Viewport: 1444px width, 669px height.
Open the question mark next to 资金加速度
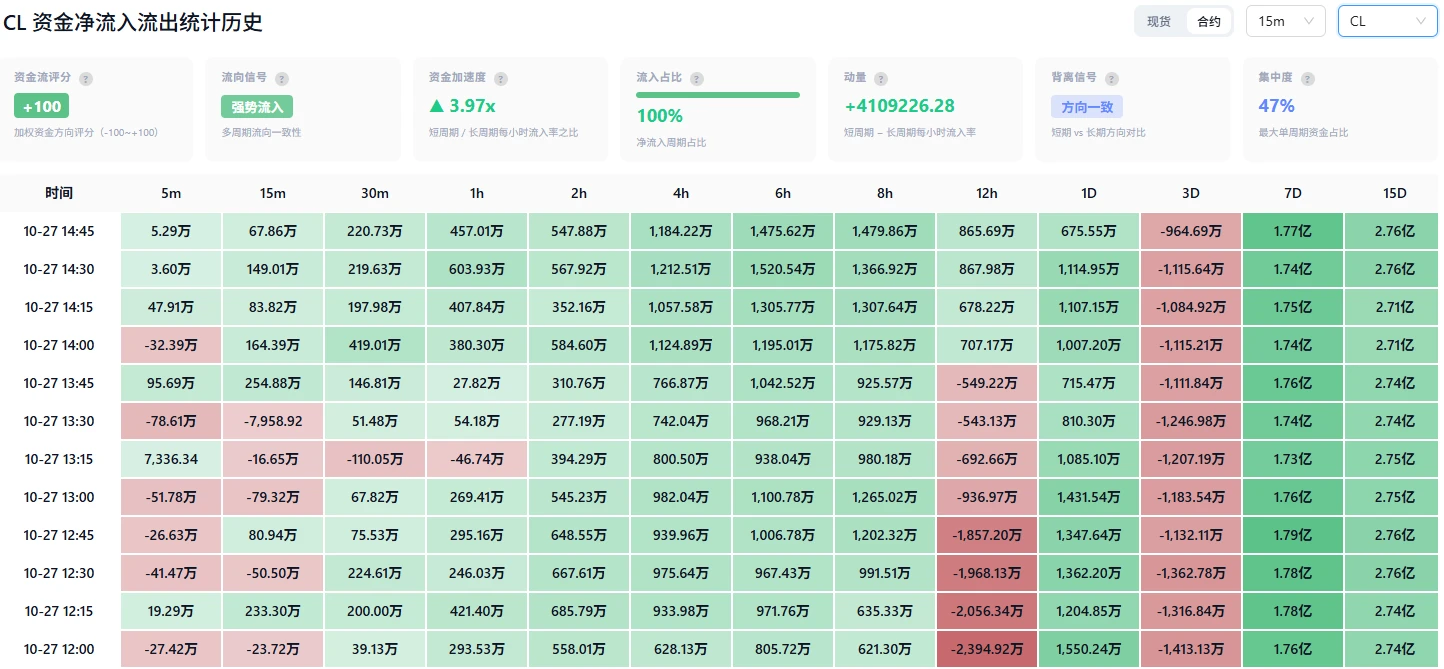tap(501, 78)
